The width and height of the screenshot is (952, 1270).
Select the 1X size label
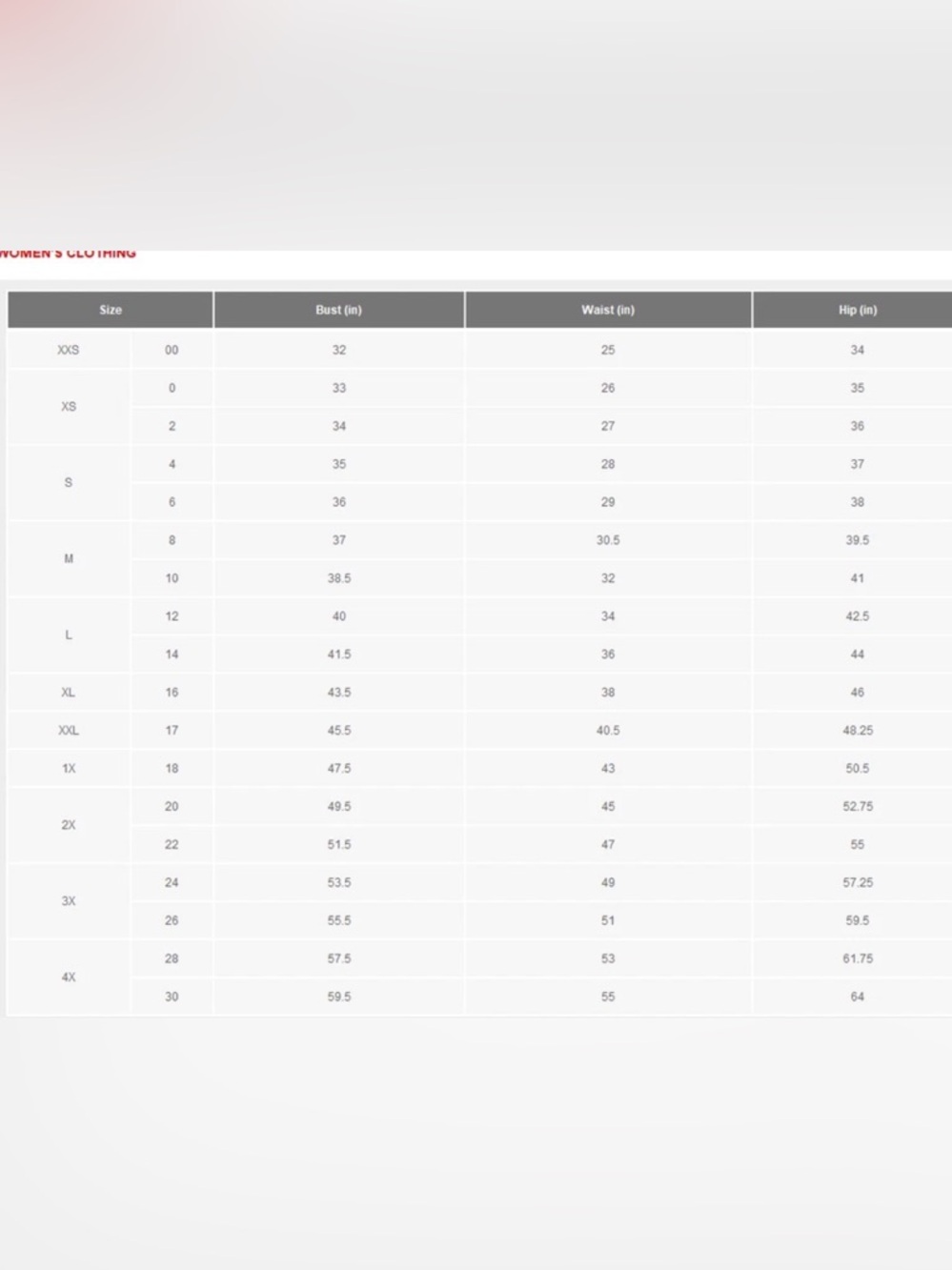pyautogui.click(x=69, y=769)
